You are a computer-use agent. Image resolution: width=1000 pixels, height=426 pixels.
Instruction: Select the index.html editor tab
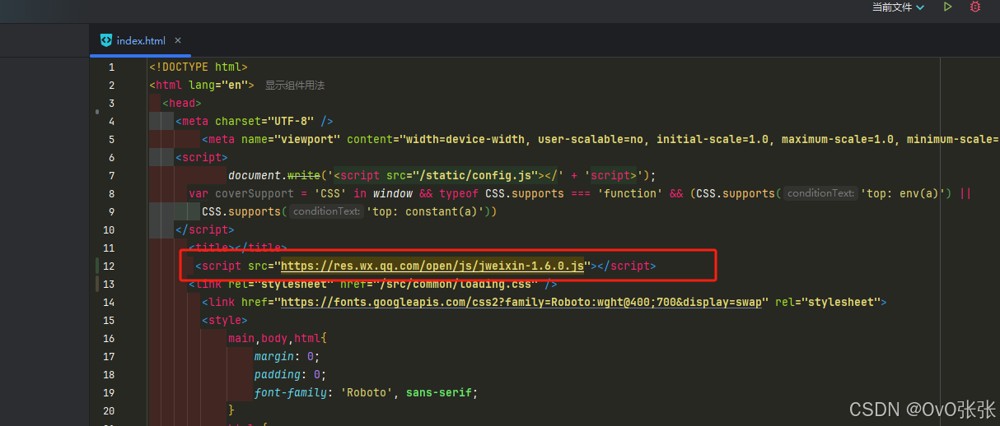coord(141,41)
